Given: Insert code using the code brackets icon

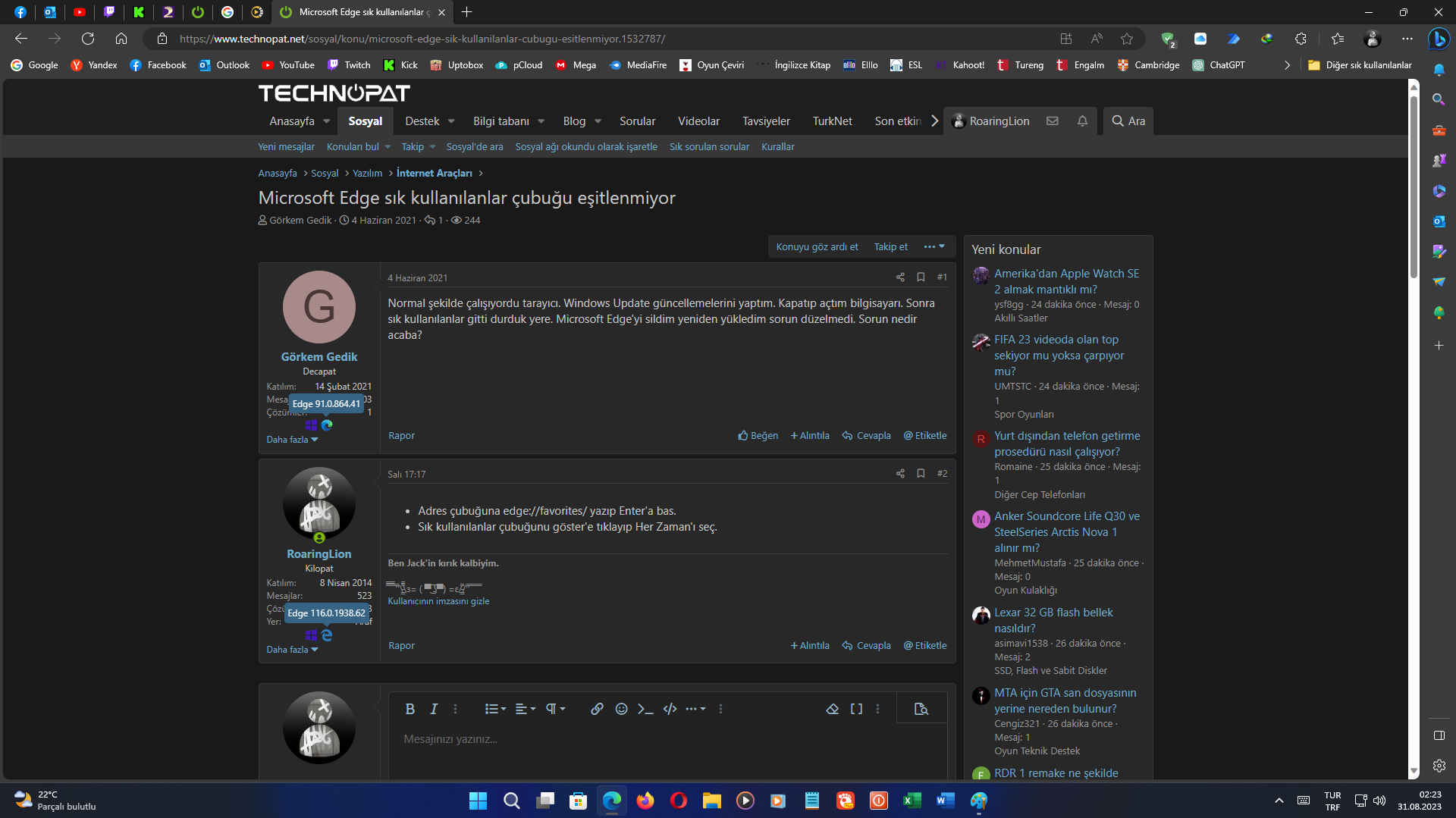Looking at the screenshot, I should pyautogui.click(x=670, y=709).
